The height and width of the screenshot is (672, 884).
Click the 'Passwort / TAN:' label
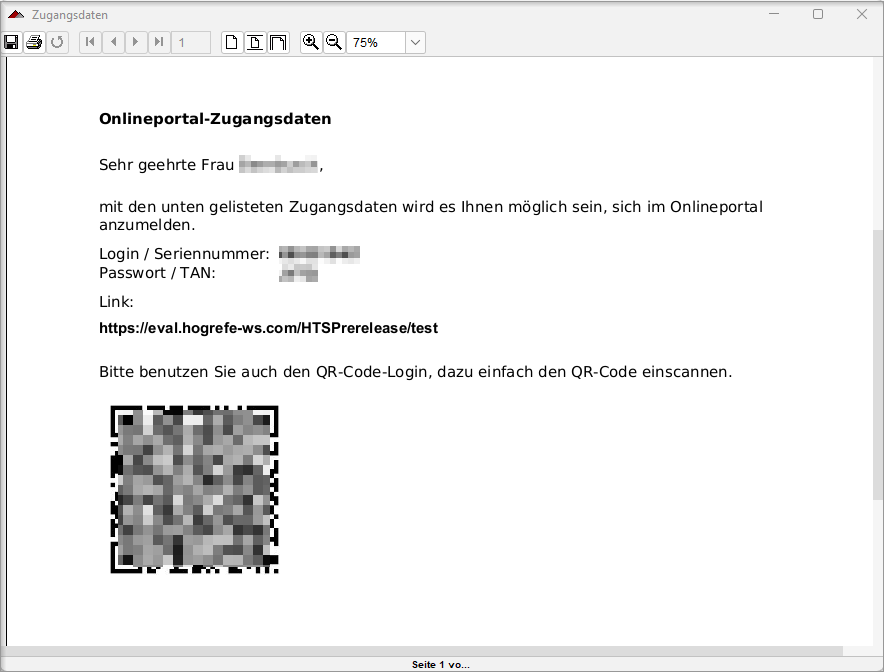157,273
